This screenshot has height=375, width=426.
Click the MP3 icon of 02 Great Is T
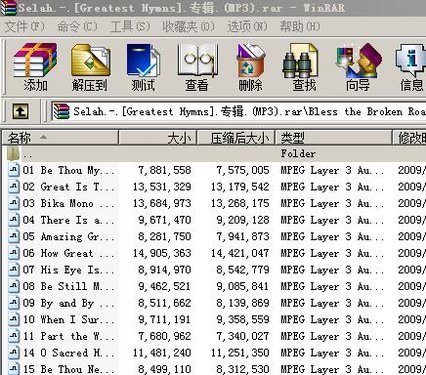tap(14, 187)
